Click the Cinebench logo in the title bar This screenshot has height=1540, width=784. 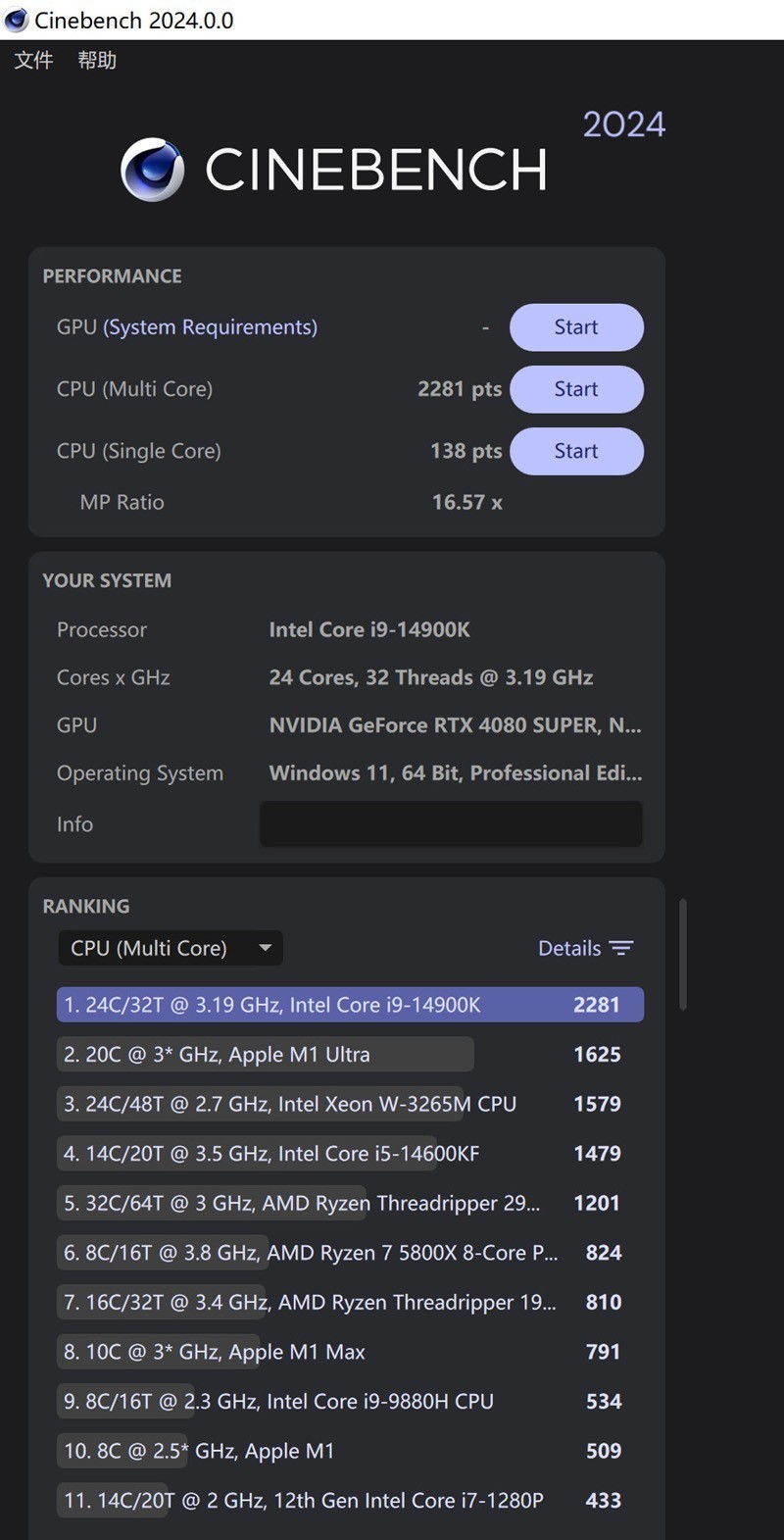click(x=16, y=19)
